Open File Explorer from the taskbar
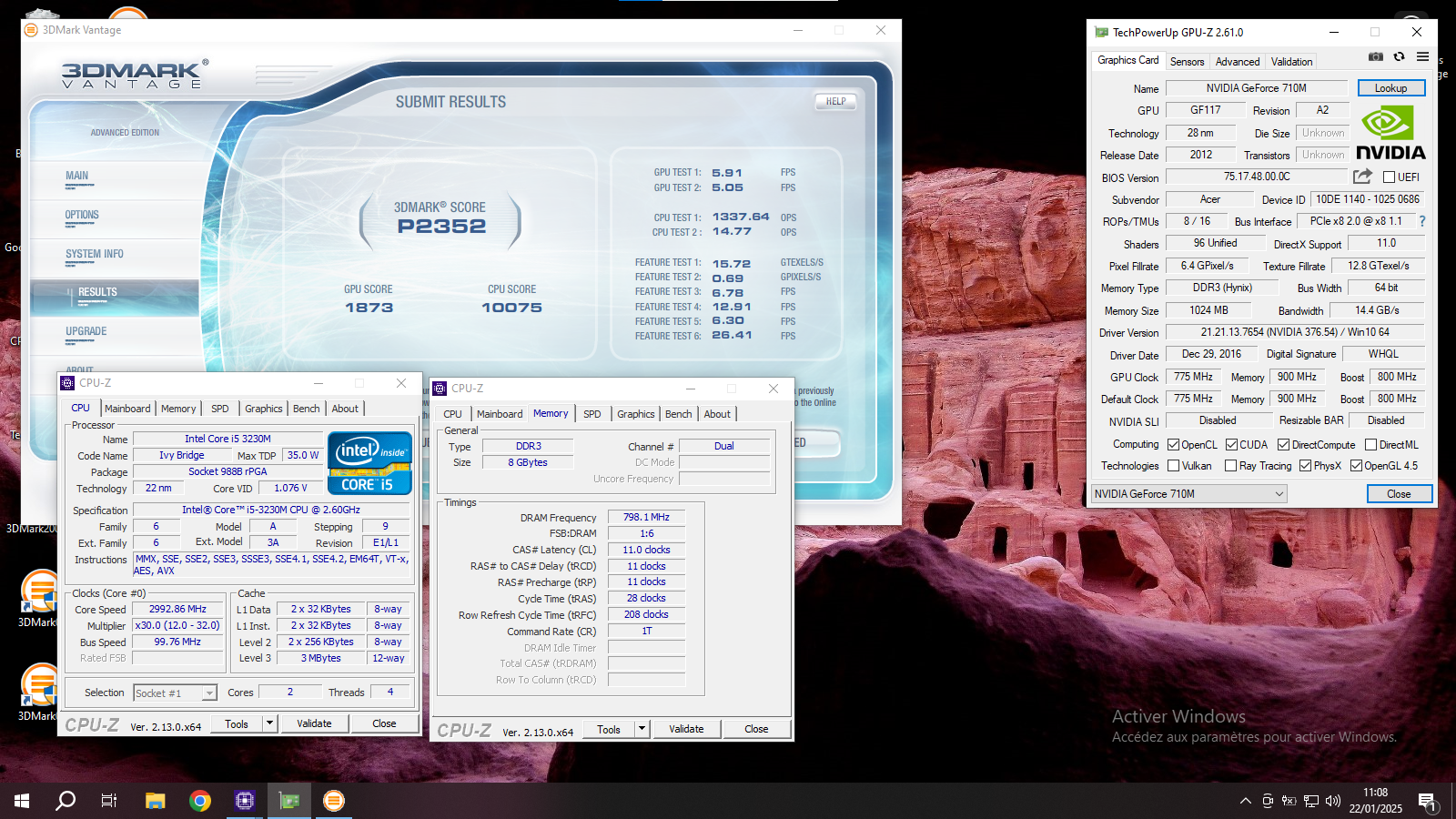1456x819 pixels. 155,801
